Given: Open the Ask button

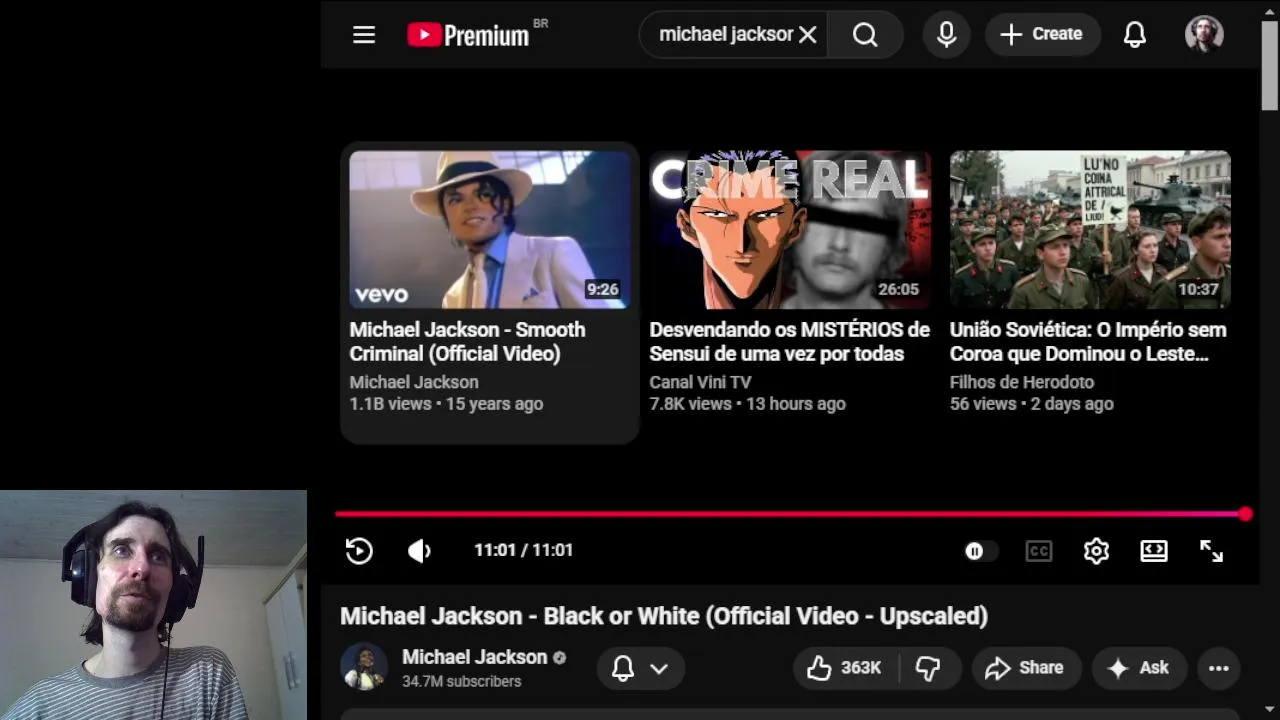Looking at the screenshot, I should click(x=1139, y=668).
